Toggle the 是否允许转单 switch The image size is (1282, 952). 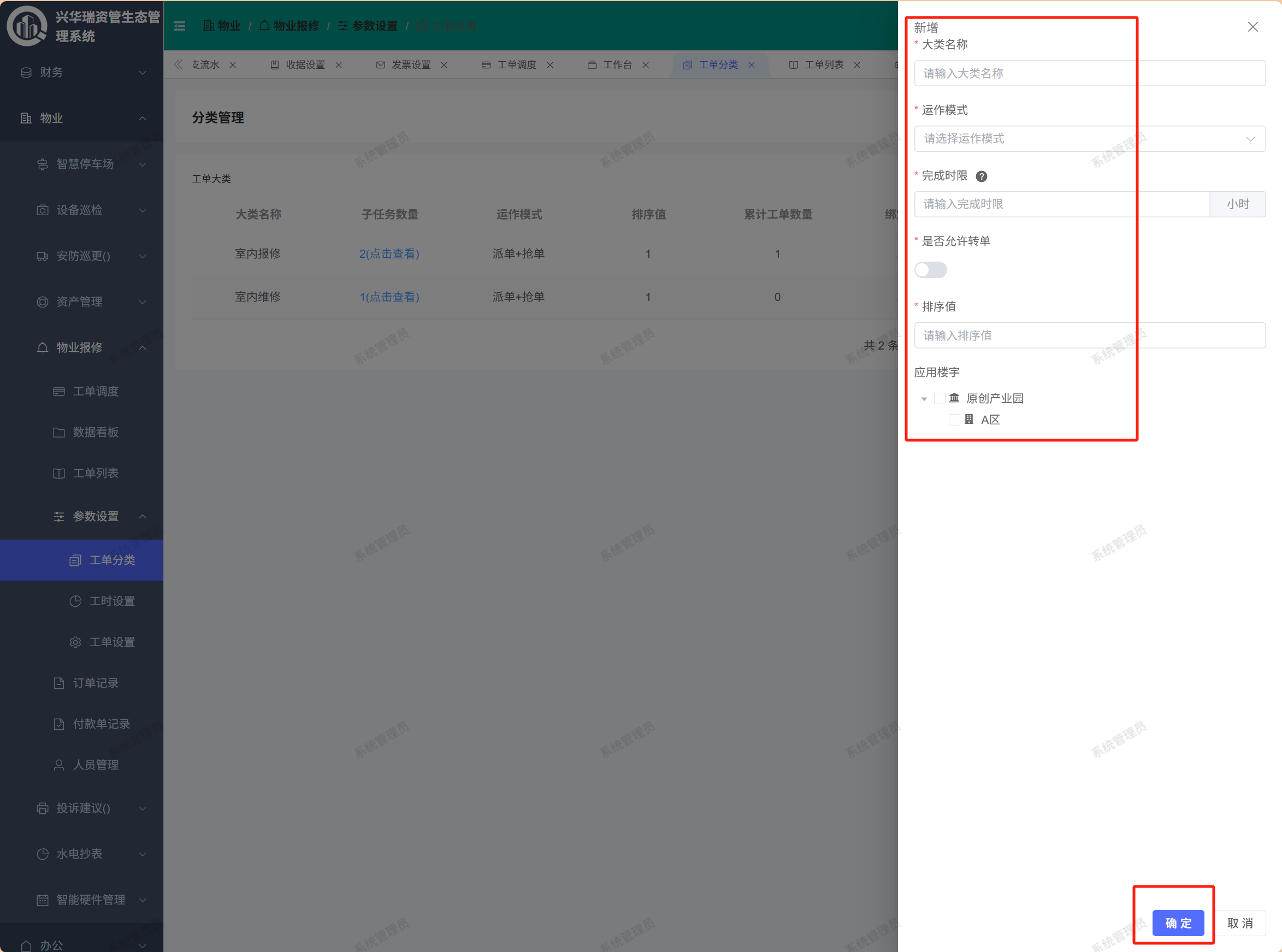click(930, 270)
